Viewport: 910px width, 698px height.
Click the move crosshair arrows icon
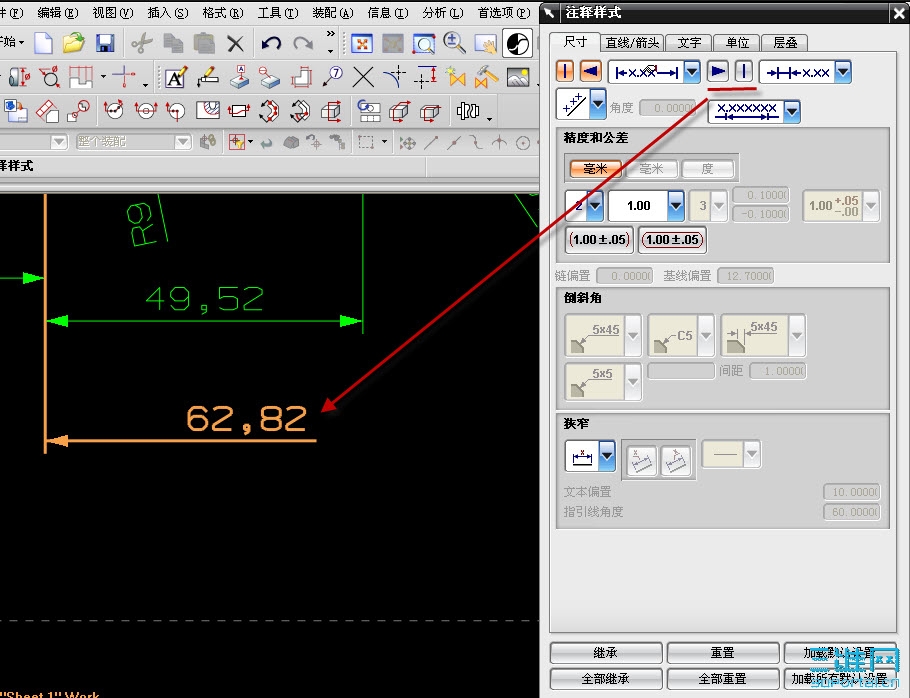(408, 143)
